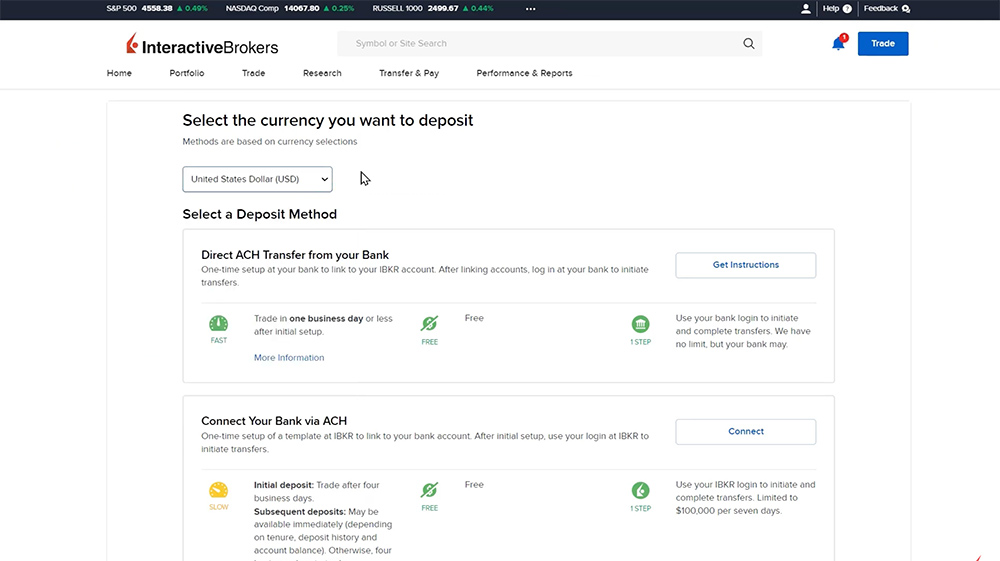Click the green FAST speedometer icon
The height and width of the screenshot is (561, 1000).
point(218,324)
